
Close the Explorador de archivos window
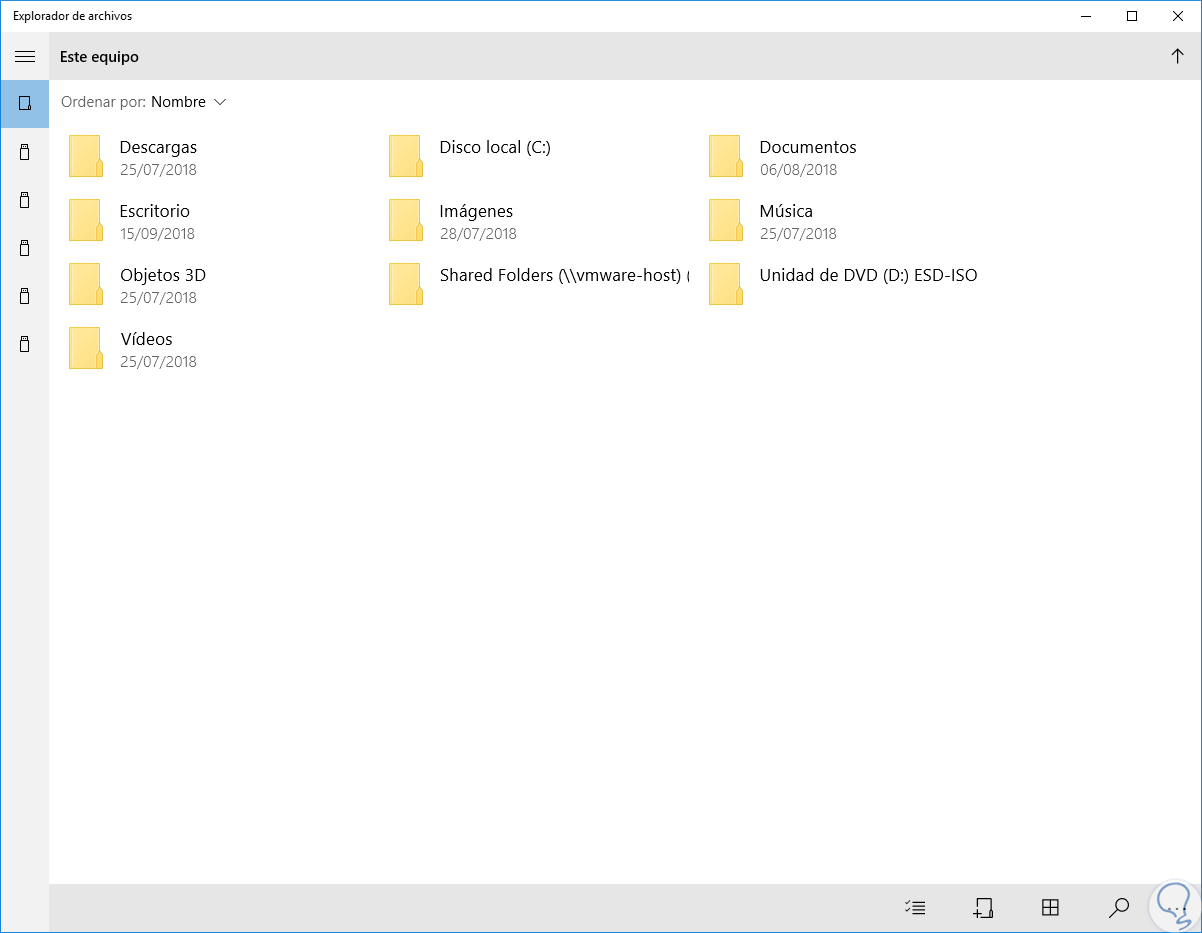[x=1177, y=16]
